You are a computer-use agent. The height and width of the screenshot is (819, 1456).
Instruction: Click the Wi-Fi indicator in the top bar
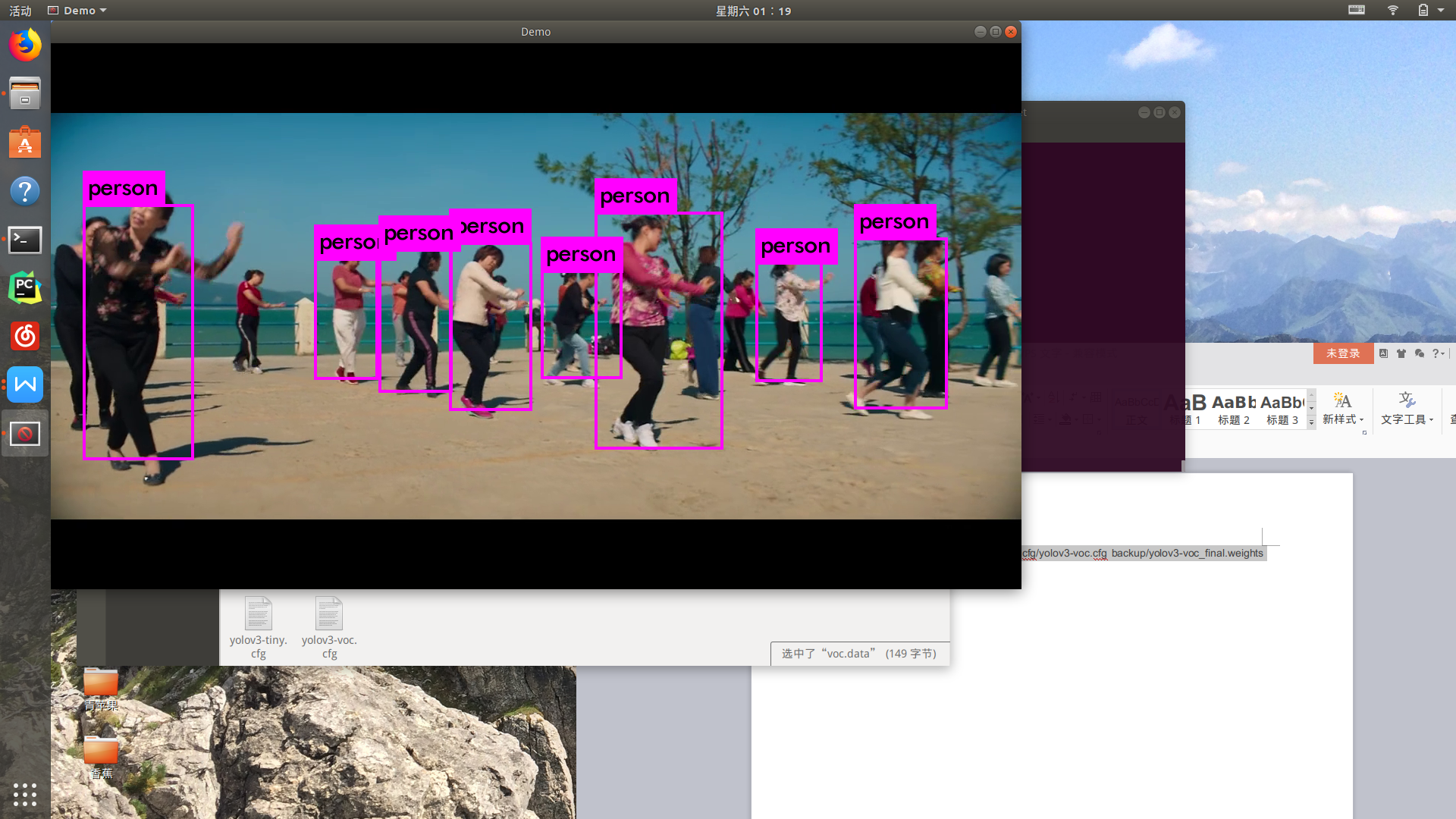click(x=1393, y=10)
